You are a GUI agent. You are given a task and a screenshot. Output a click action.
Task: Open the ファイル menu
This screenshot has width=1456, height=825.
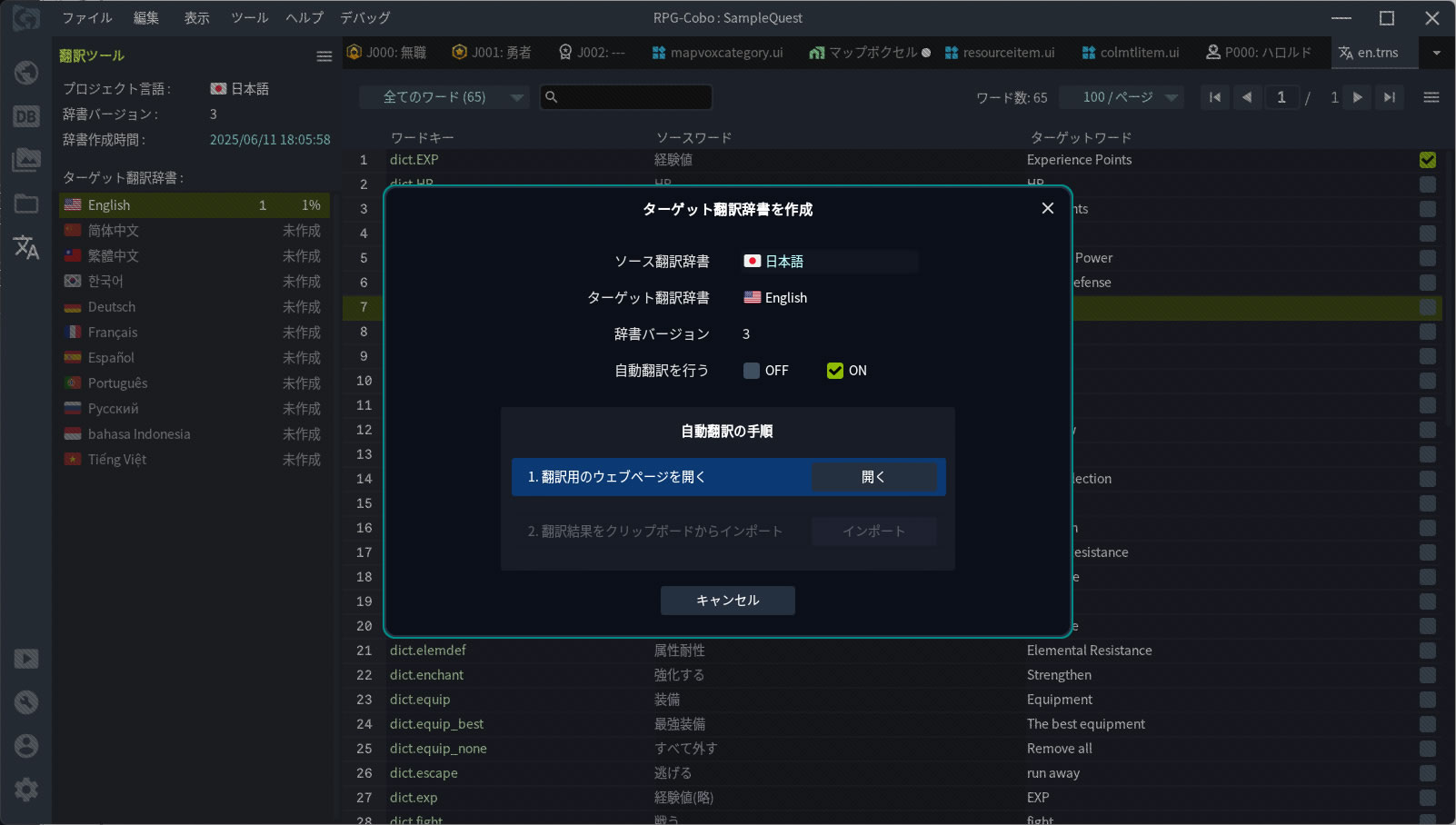86,17
